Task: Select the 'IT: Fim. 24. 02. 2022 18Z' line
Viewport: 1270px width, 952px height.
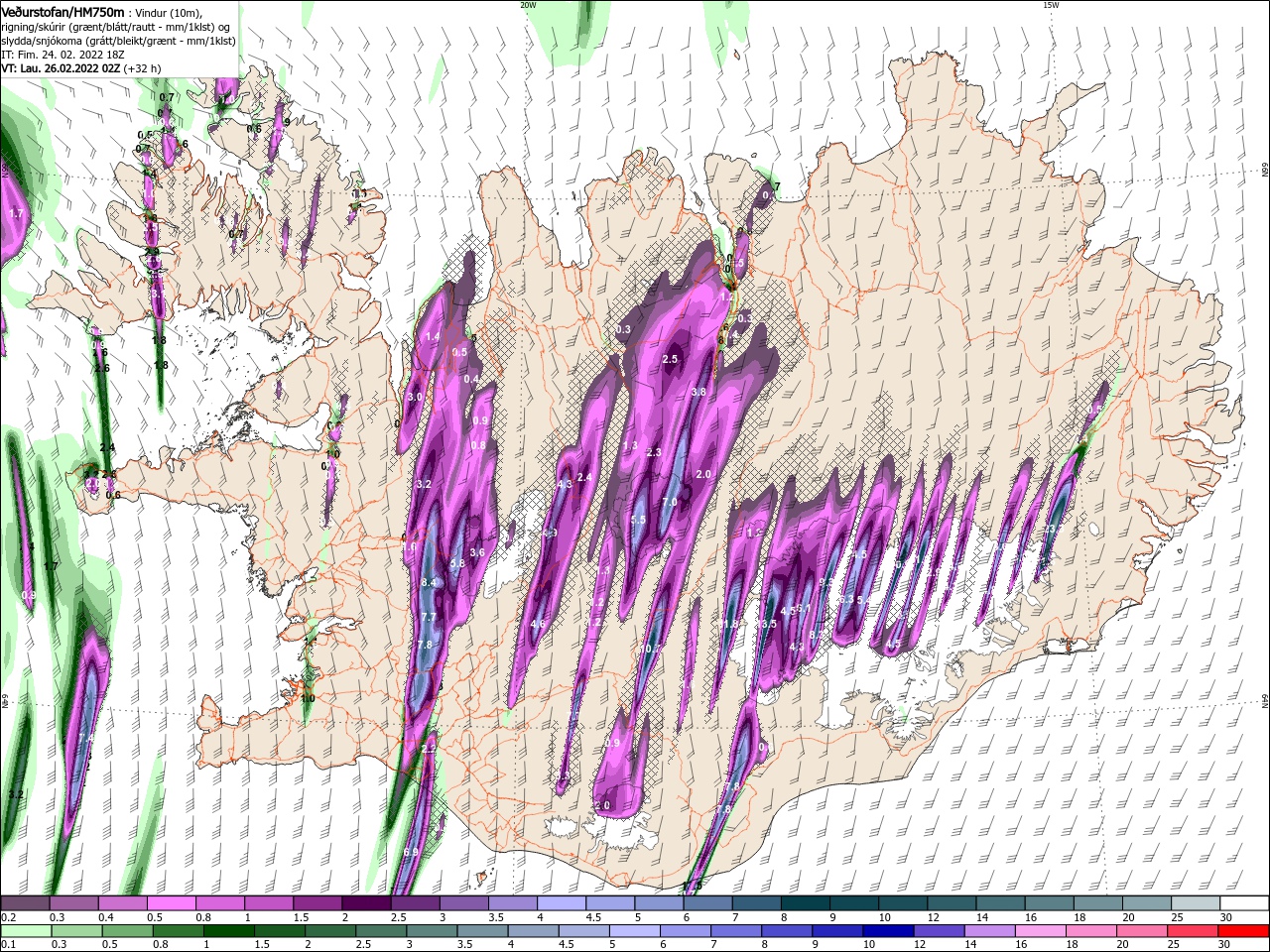Action: coord(63,55)
